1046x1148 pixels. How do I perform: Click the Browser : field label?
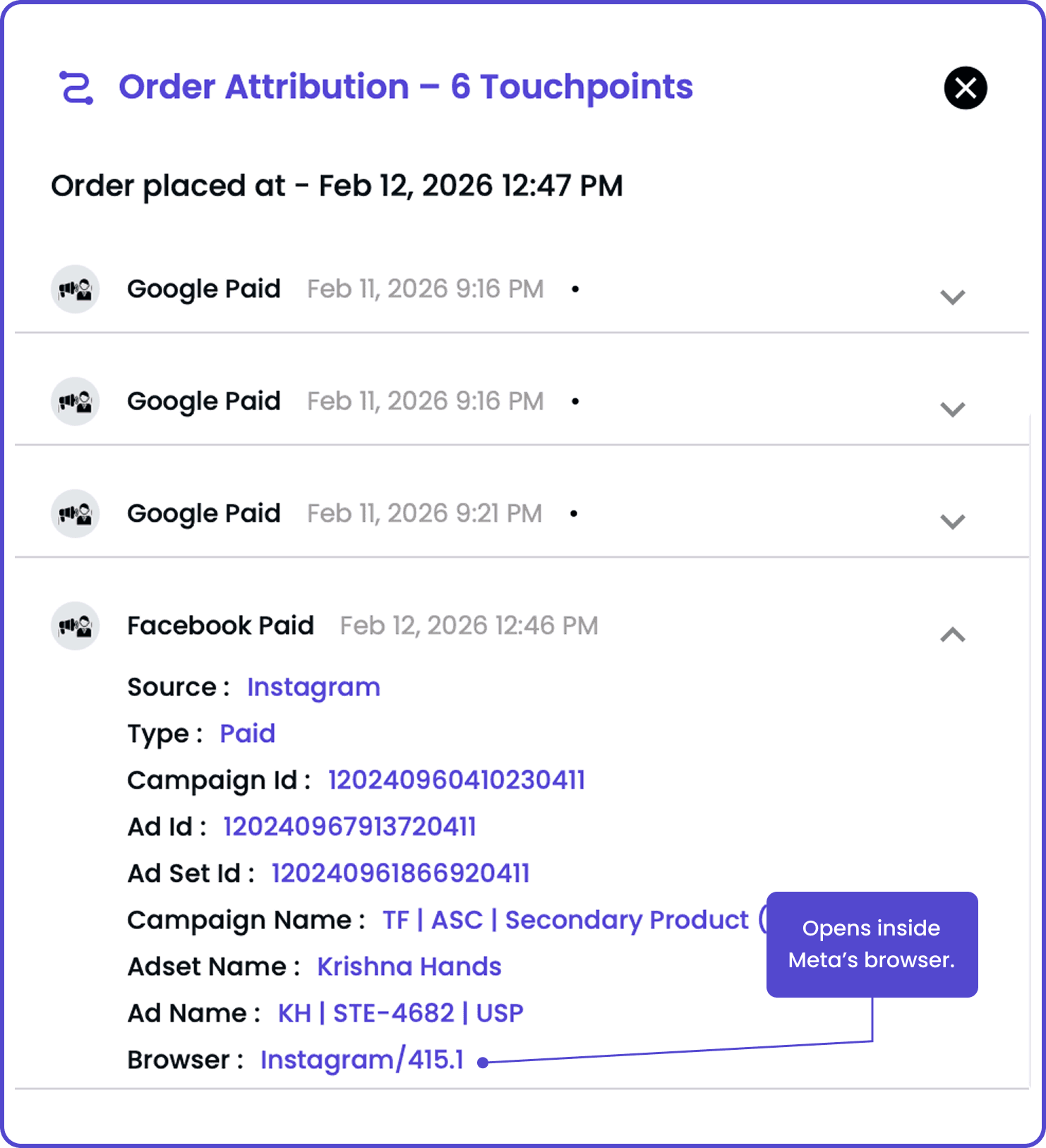pyautogui.click(x=186, y=1060)
